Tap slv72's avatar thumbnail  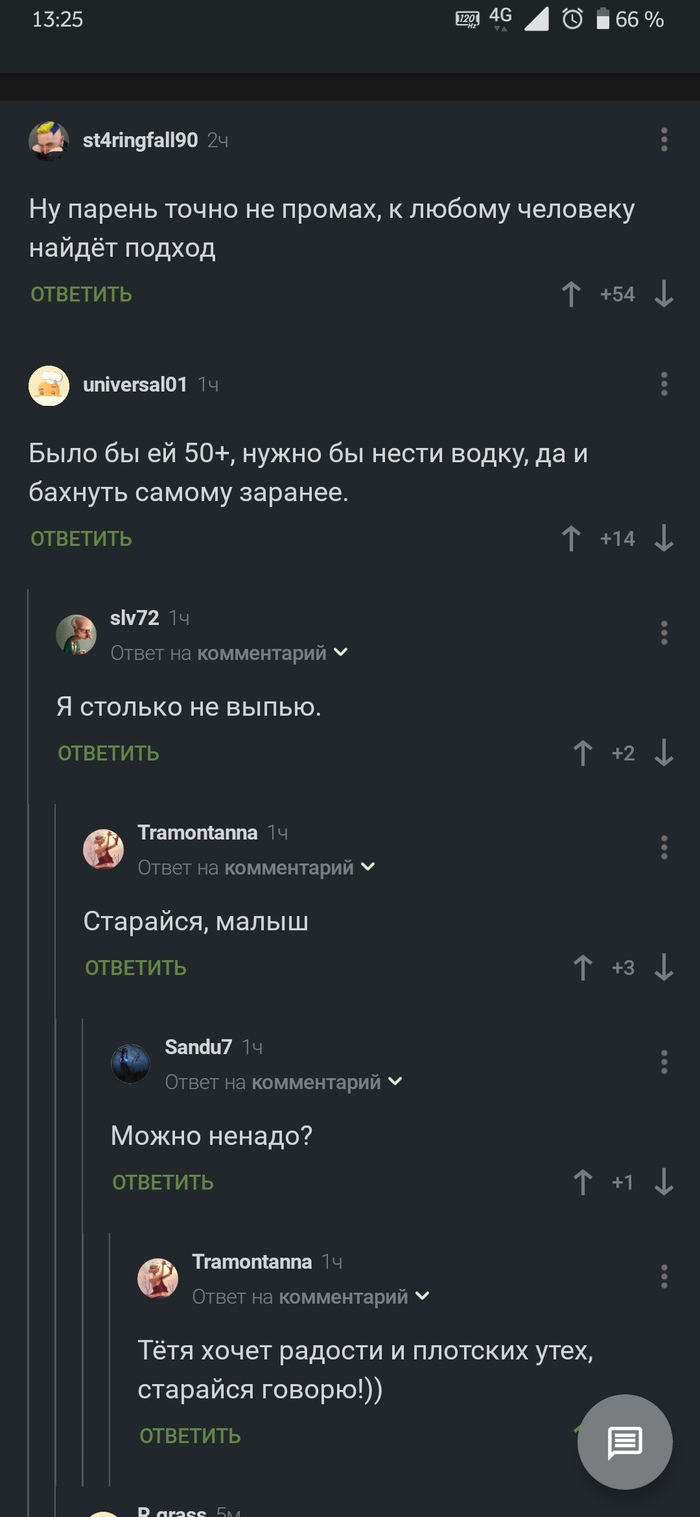click(x=76, y=634)
